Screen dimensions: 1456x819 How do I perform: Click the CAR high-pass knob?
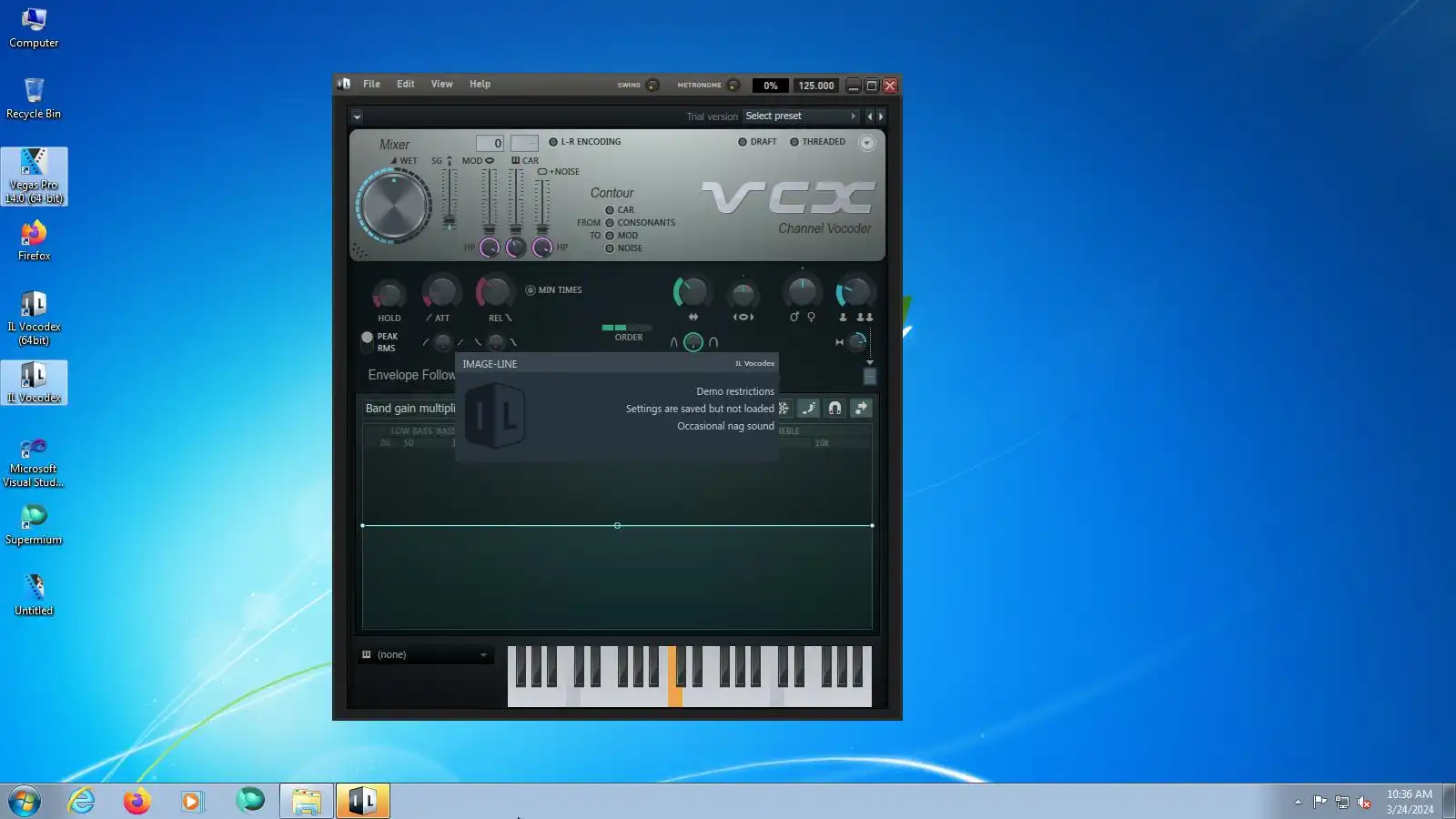[516, 248]
